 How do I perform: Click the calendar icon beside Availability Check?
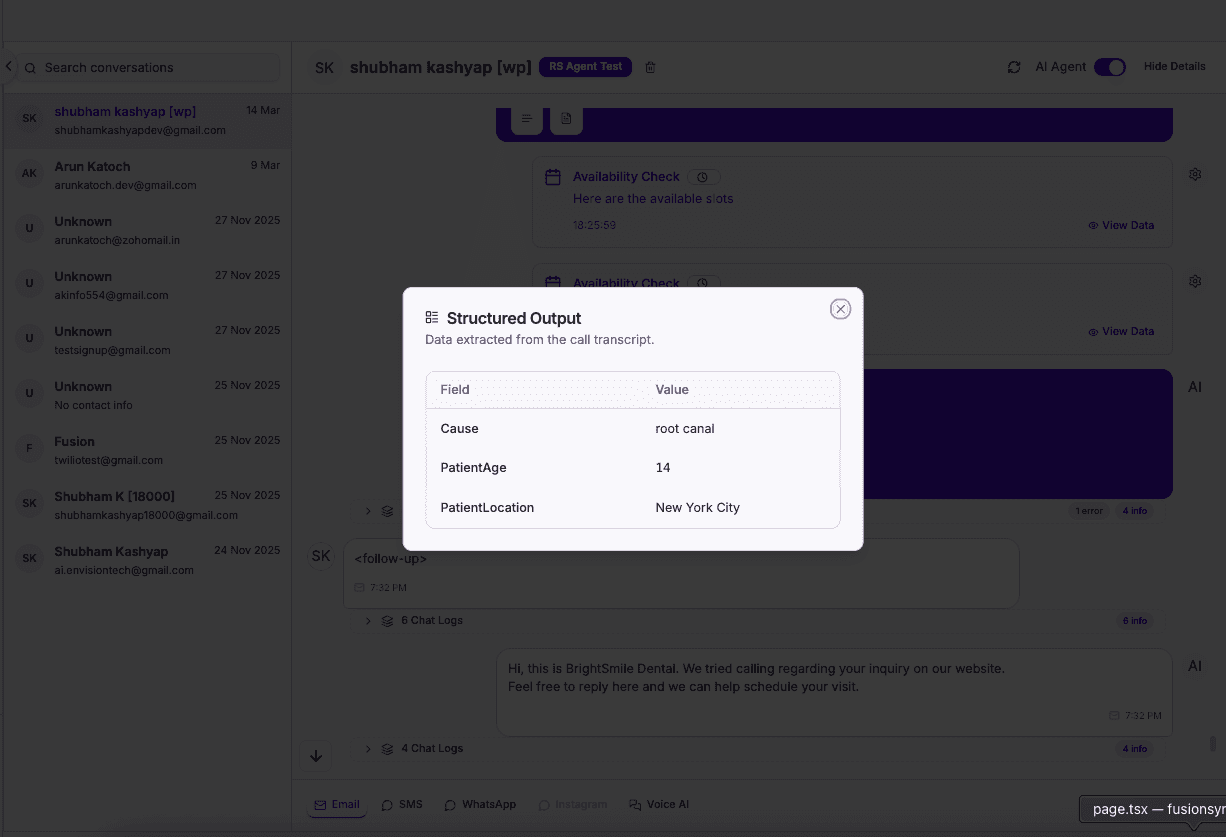click(x=553, y=176)
